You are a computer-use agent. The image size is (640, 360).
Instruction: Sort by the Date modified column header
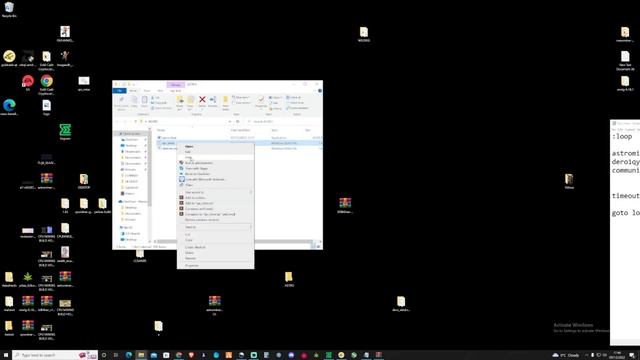tap(240, 130)
